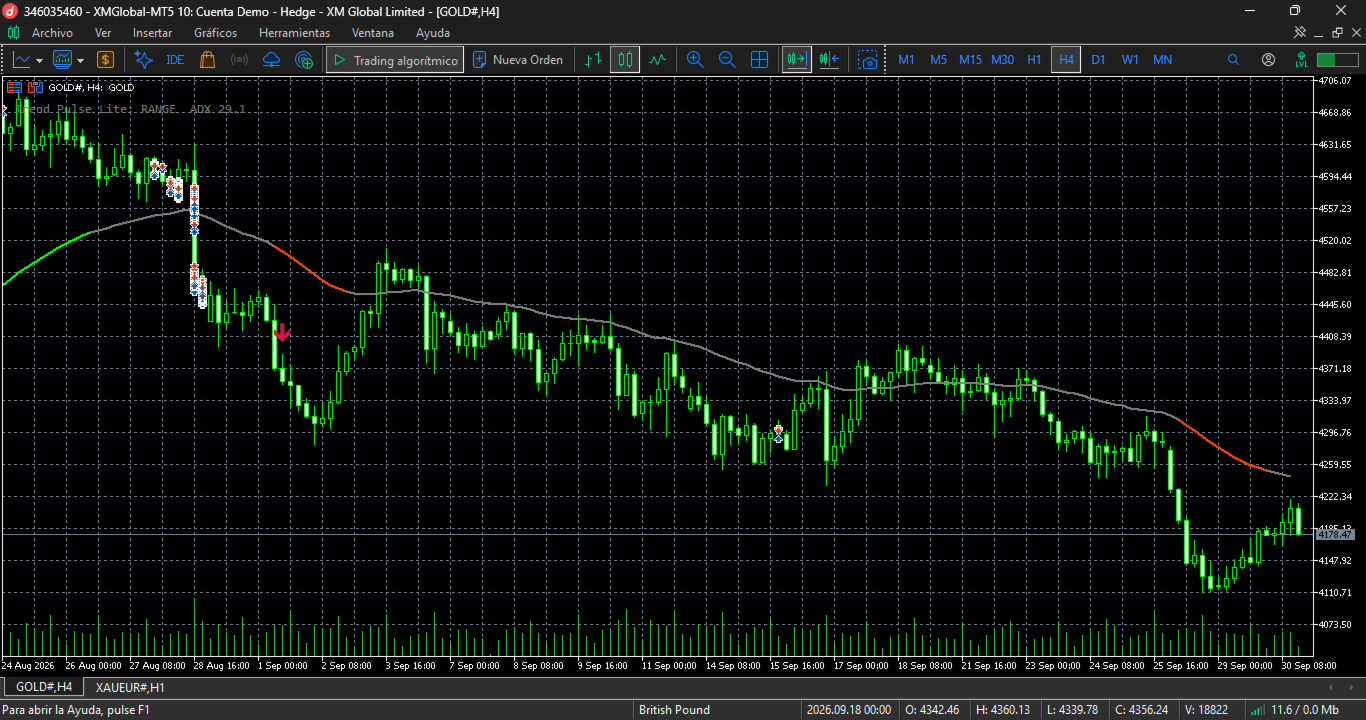Open the Herramientas menu
Screen dimensions: 1366x720
pyautogui.click(x=294, y=33)
